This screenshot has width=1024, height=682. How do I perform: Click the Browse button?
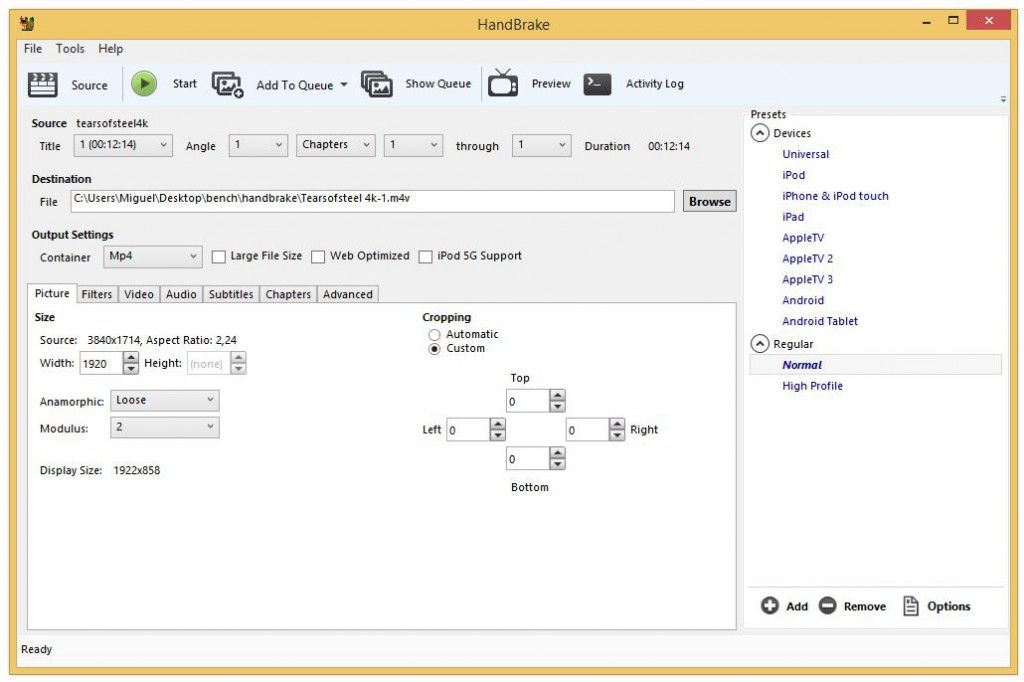[x=710, y=201]
